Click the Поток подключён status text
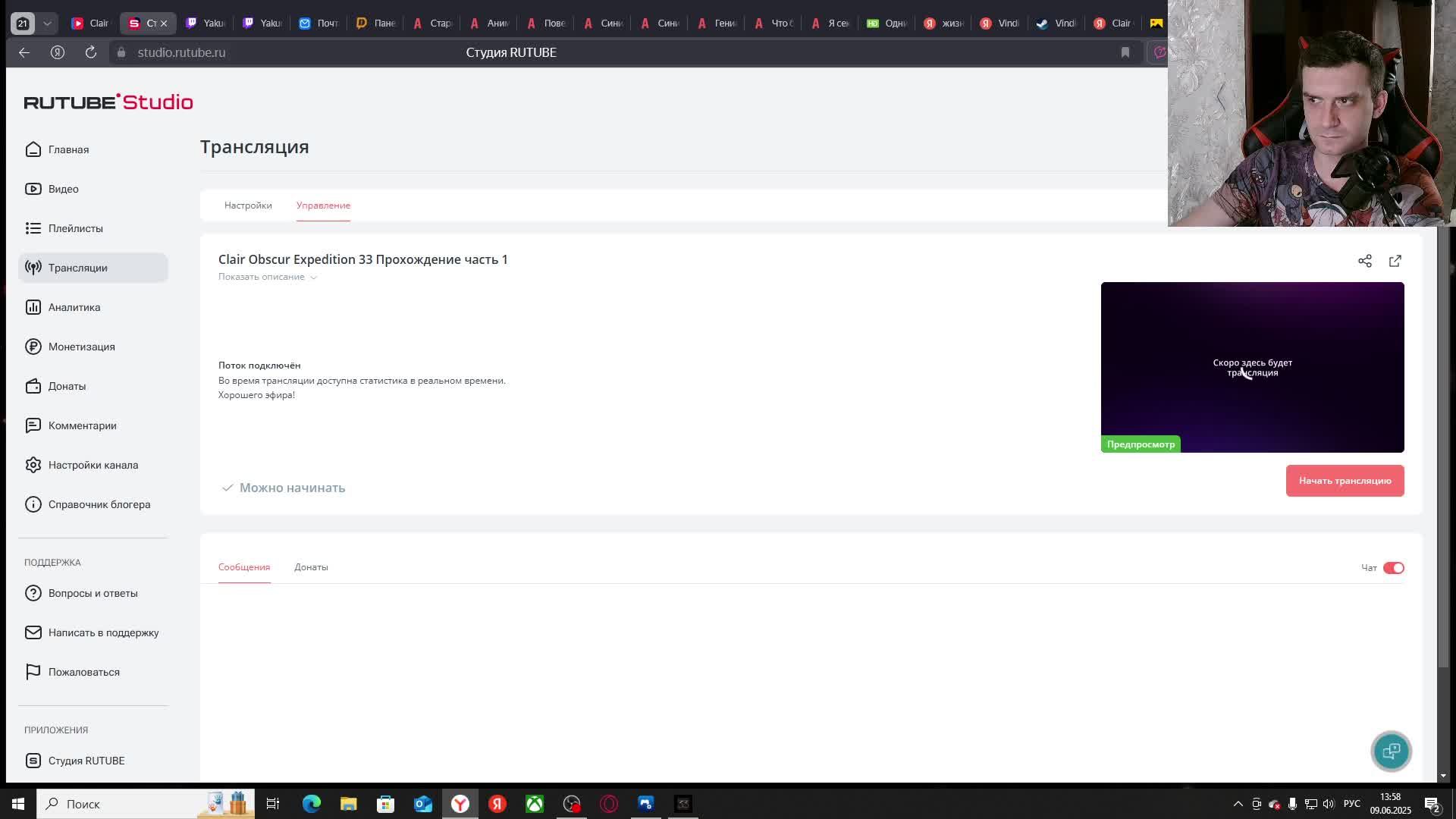This screenshot has height=819, width=1456. [259, 366]
